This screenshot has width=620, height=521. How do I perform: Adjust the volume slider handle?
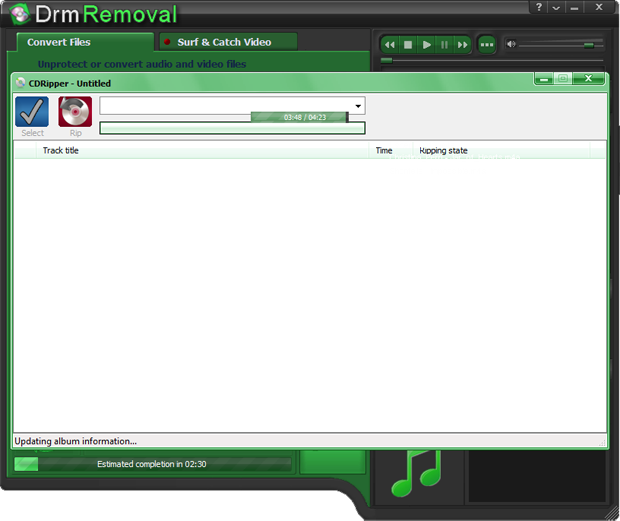[x=589, y=45]
